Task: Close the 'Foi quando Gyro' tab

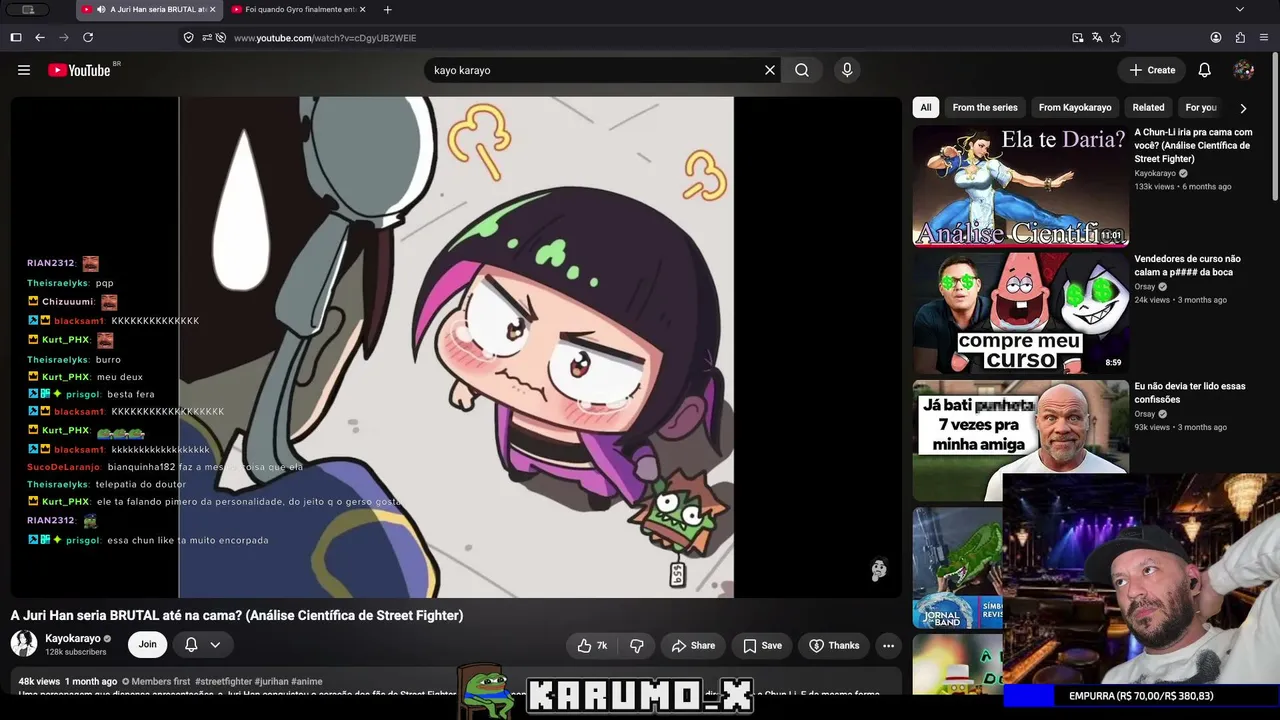Action: click(362, 10)
